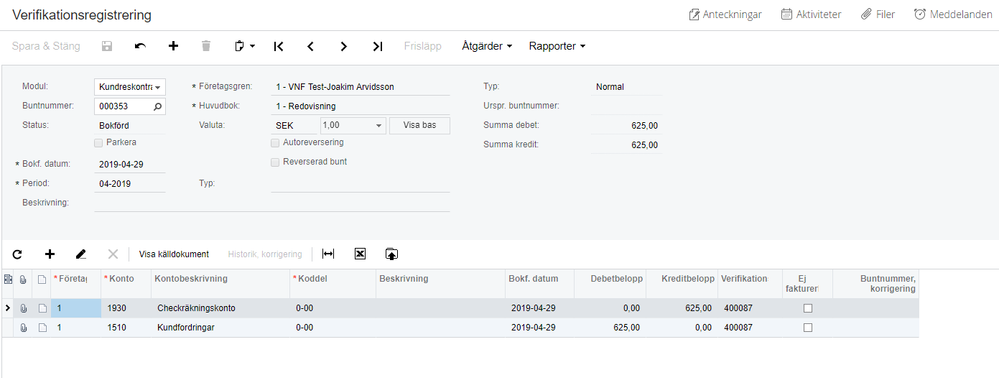Refresh the transaction grid
This screenshot has height=378, width=999.
click(x=17, y=254)
